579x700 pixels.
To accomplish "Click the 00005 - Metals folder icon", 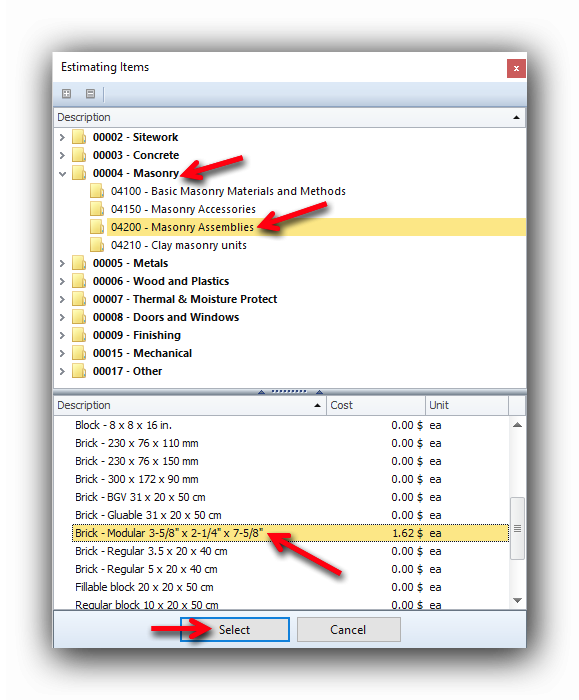I will 79,263.
